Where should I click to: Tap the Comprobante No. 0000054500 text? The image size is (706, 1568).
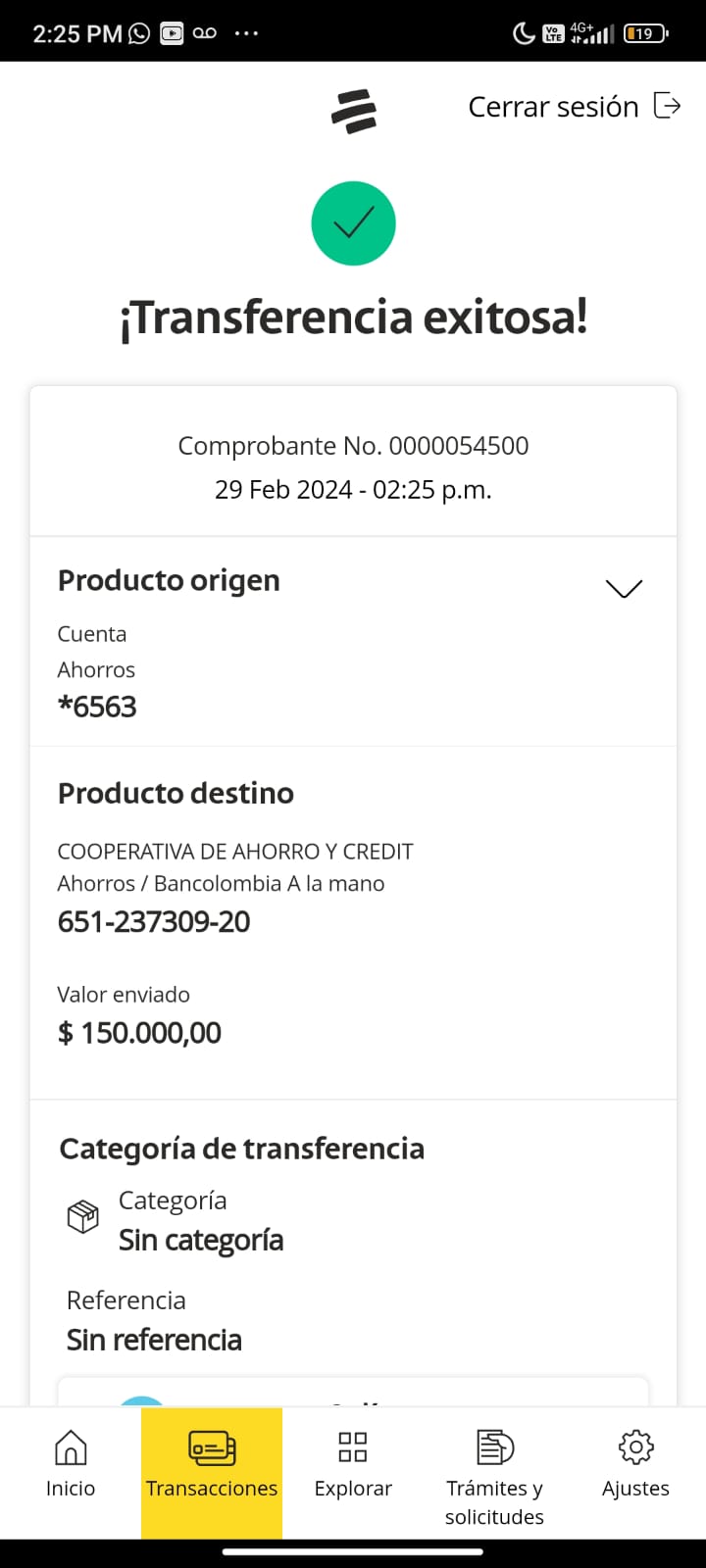coord(353,446)
